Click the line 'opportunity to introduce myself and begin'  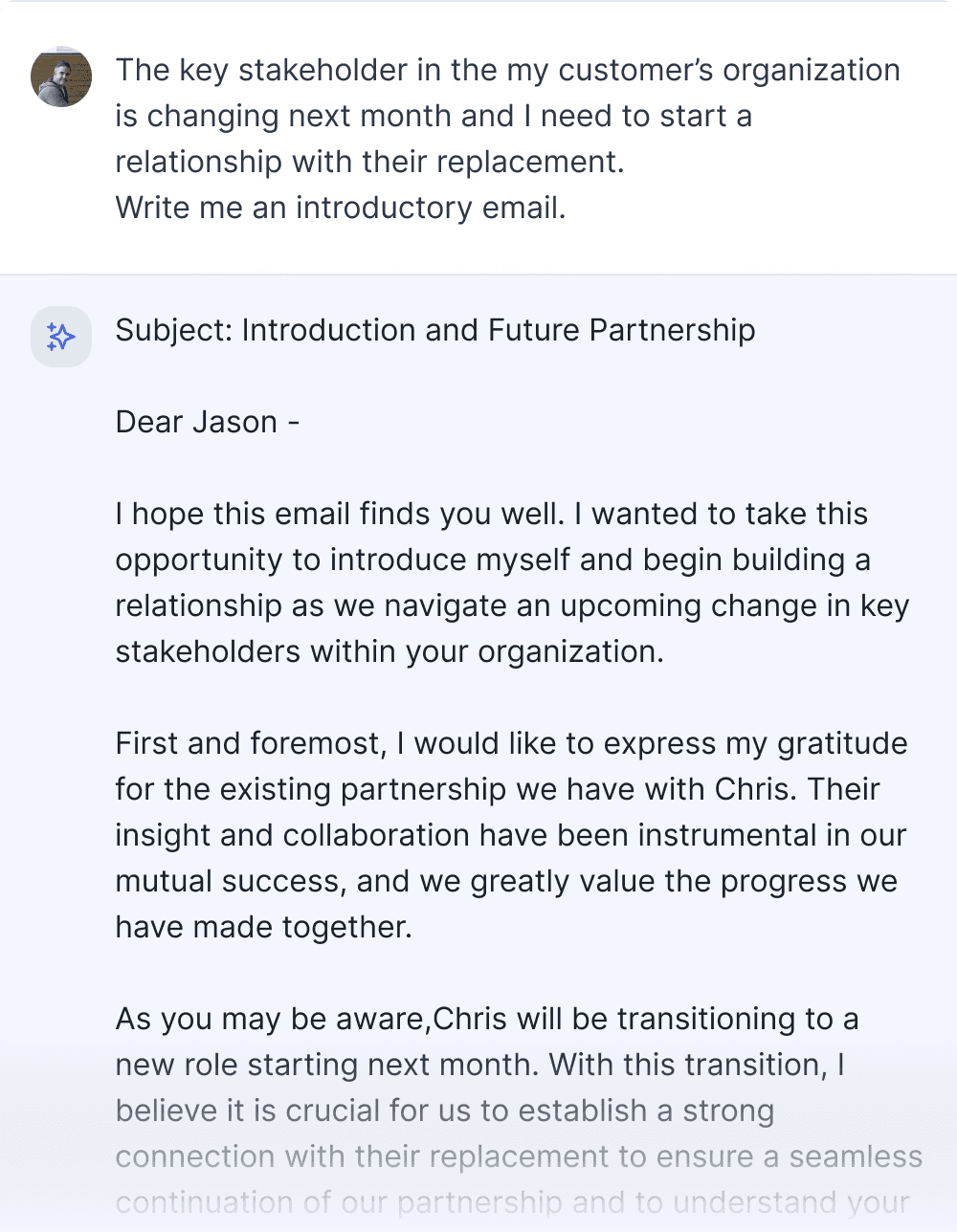(493, 561)
